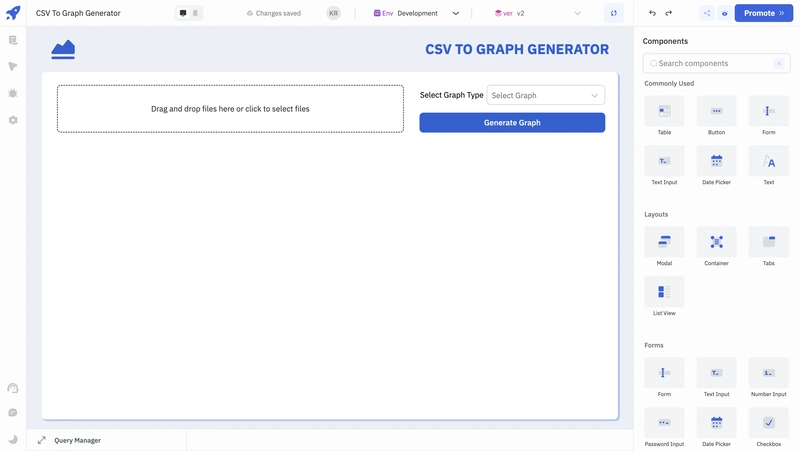The height and width of the screenshot is (451, 800).
Task: Open the Select Graph dropdown
Action: (545, 95)
